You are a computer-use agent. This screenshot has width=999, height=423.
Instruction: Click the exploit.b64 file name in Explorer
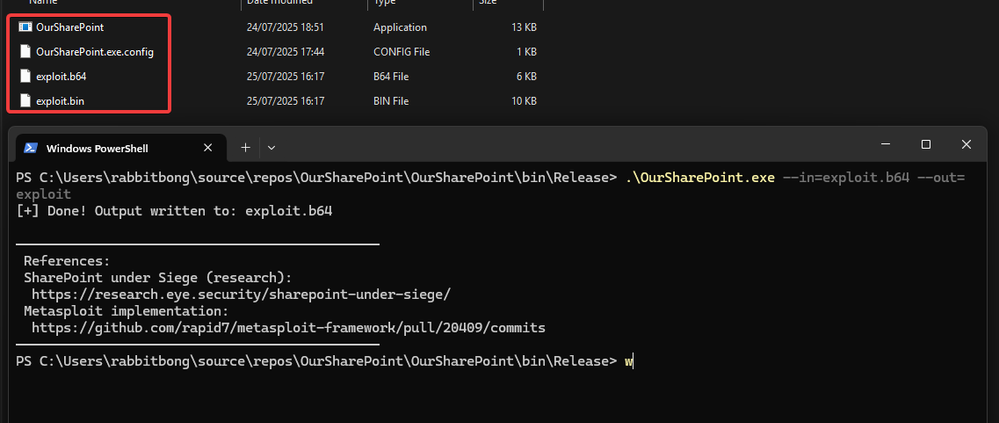61,76
